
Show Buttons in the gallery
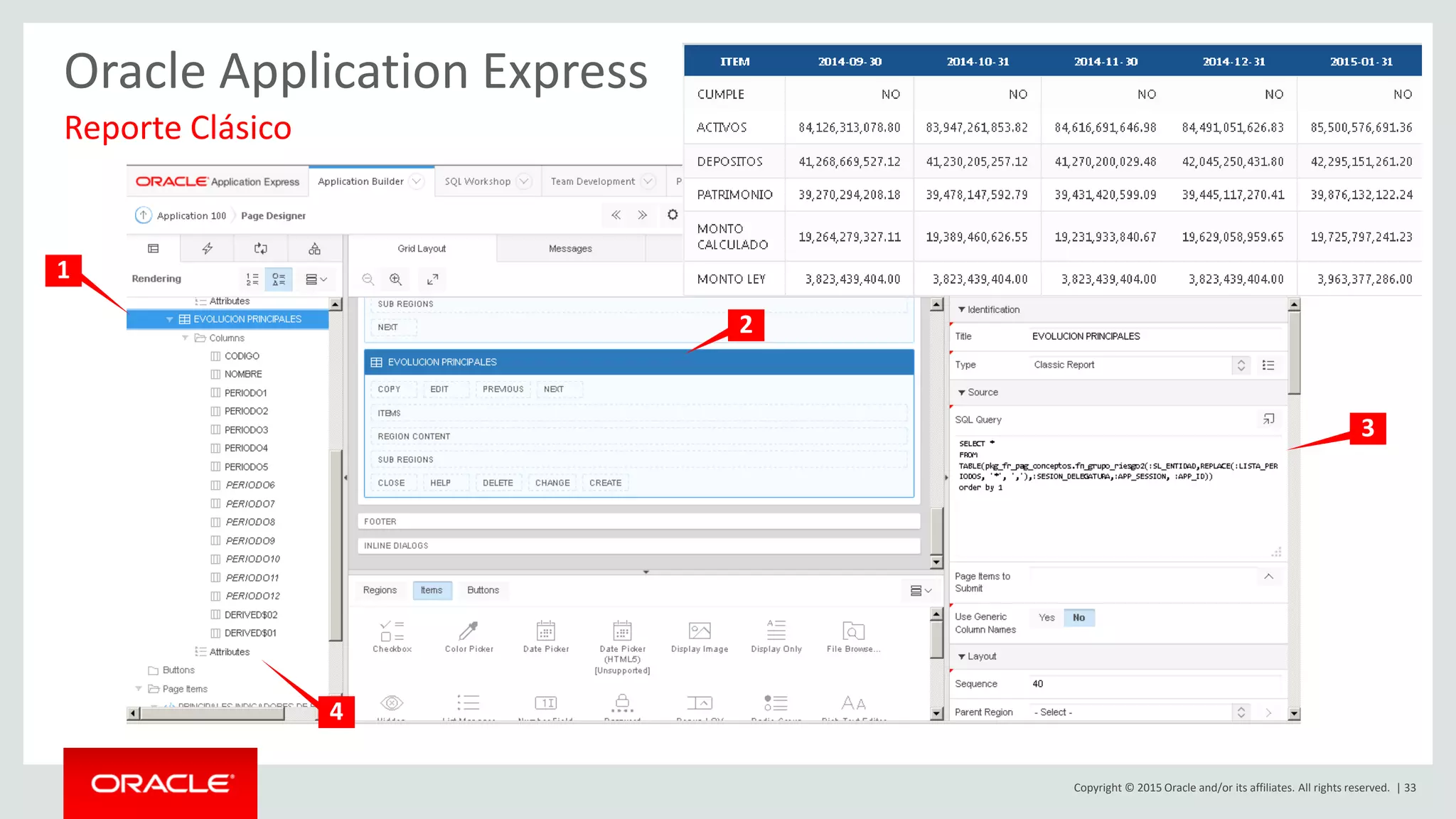483,590
